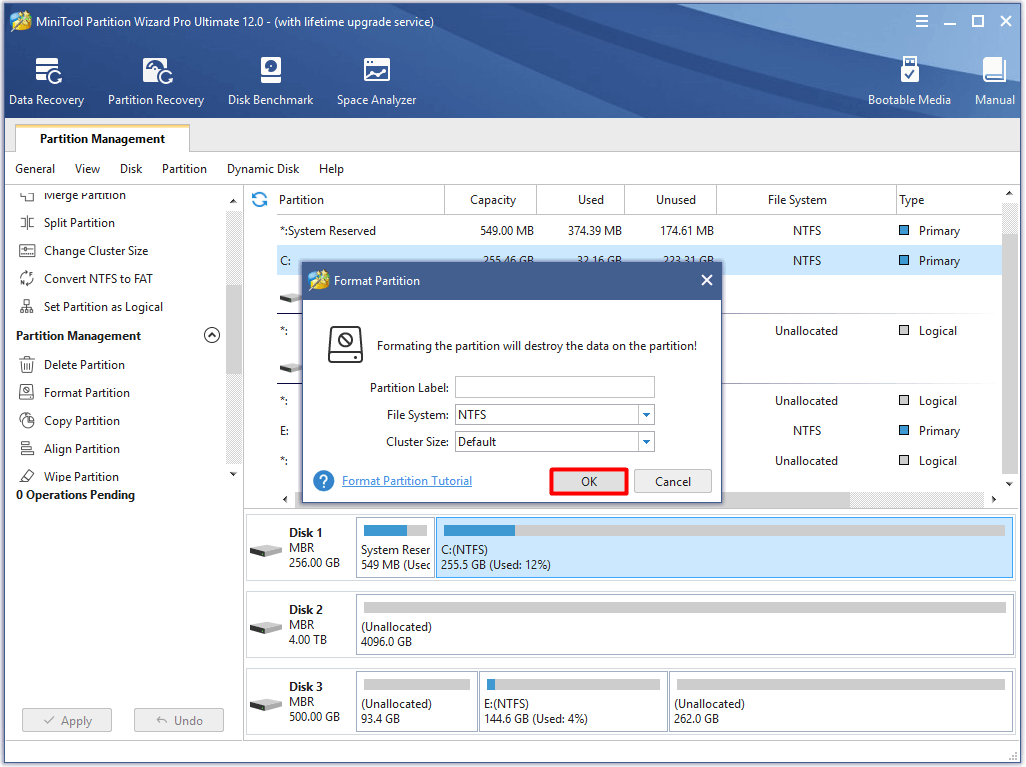
Task: Click the Undo button
Action: click(179, 721)
